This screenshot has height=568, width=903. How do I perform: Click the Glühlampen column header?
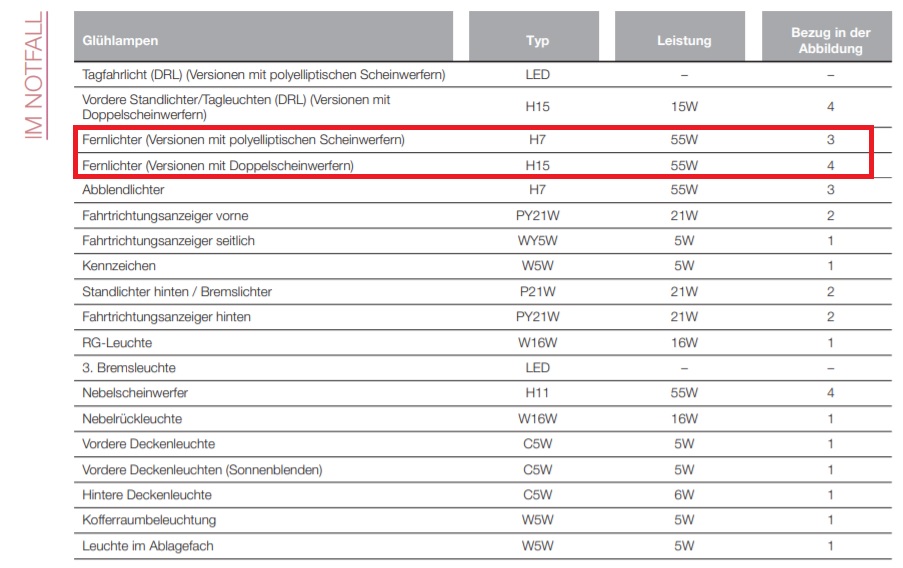pos(120,41)
